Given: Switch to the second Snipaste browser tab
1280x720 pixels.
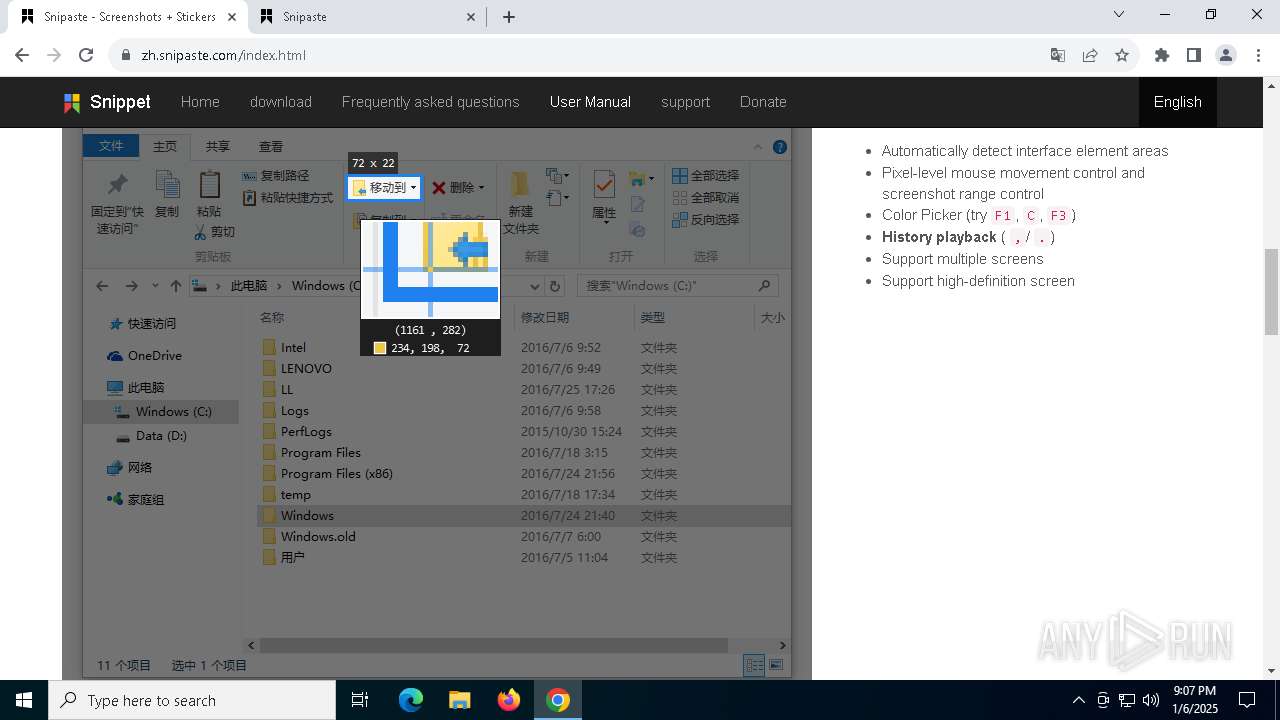Looking at the screenshot, I should tap(365, 17).
